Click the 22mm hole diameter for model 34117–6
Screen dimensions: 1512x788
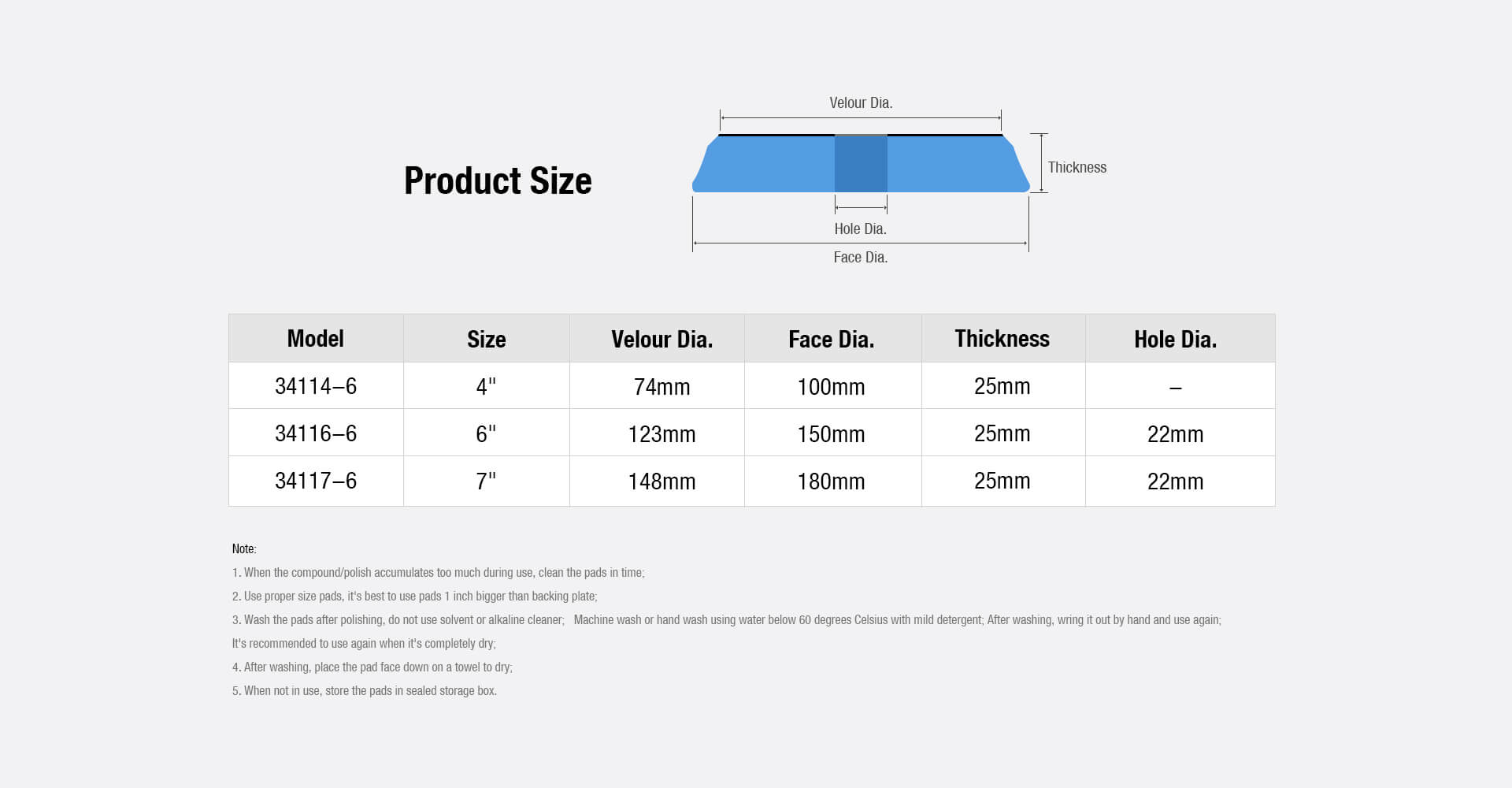point(1175,481)
